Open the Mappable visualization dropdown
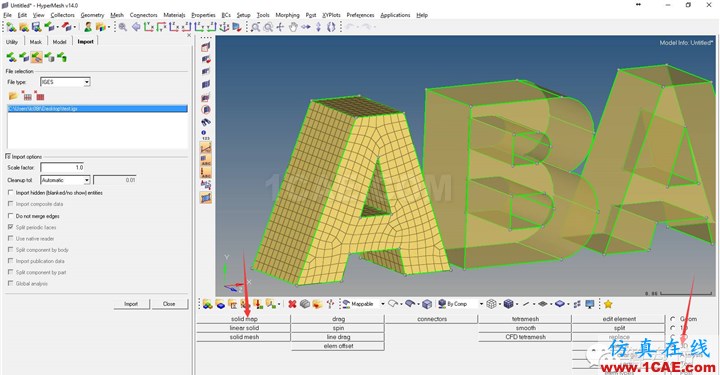Screen dimensions: 720x375 click(x=363, y=304)
